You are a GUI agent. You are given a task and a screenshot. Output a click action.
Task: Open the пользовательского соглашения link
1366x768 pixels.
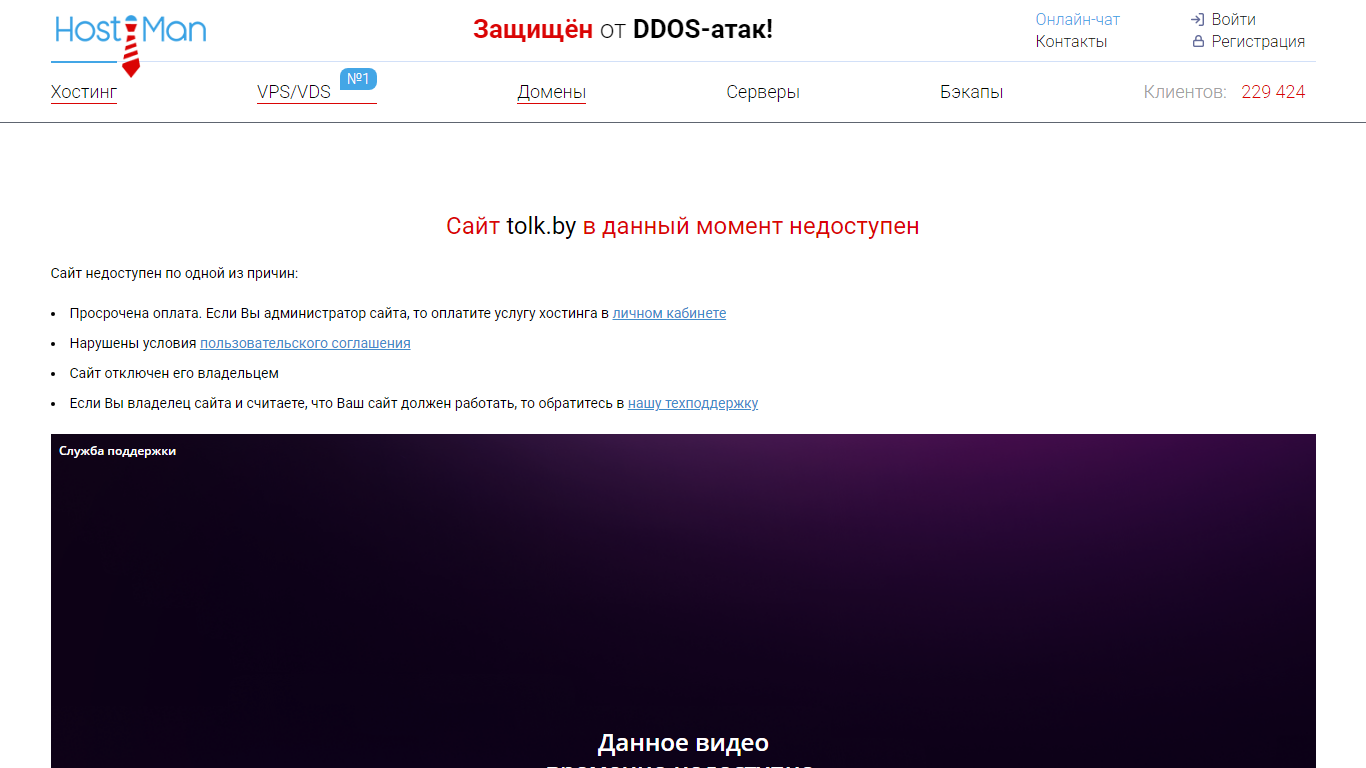305,343
